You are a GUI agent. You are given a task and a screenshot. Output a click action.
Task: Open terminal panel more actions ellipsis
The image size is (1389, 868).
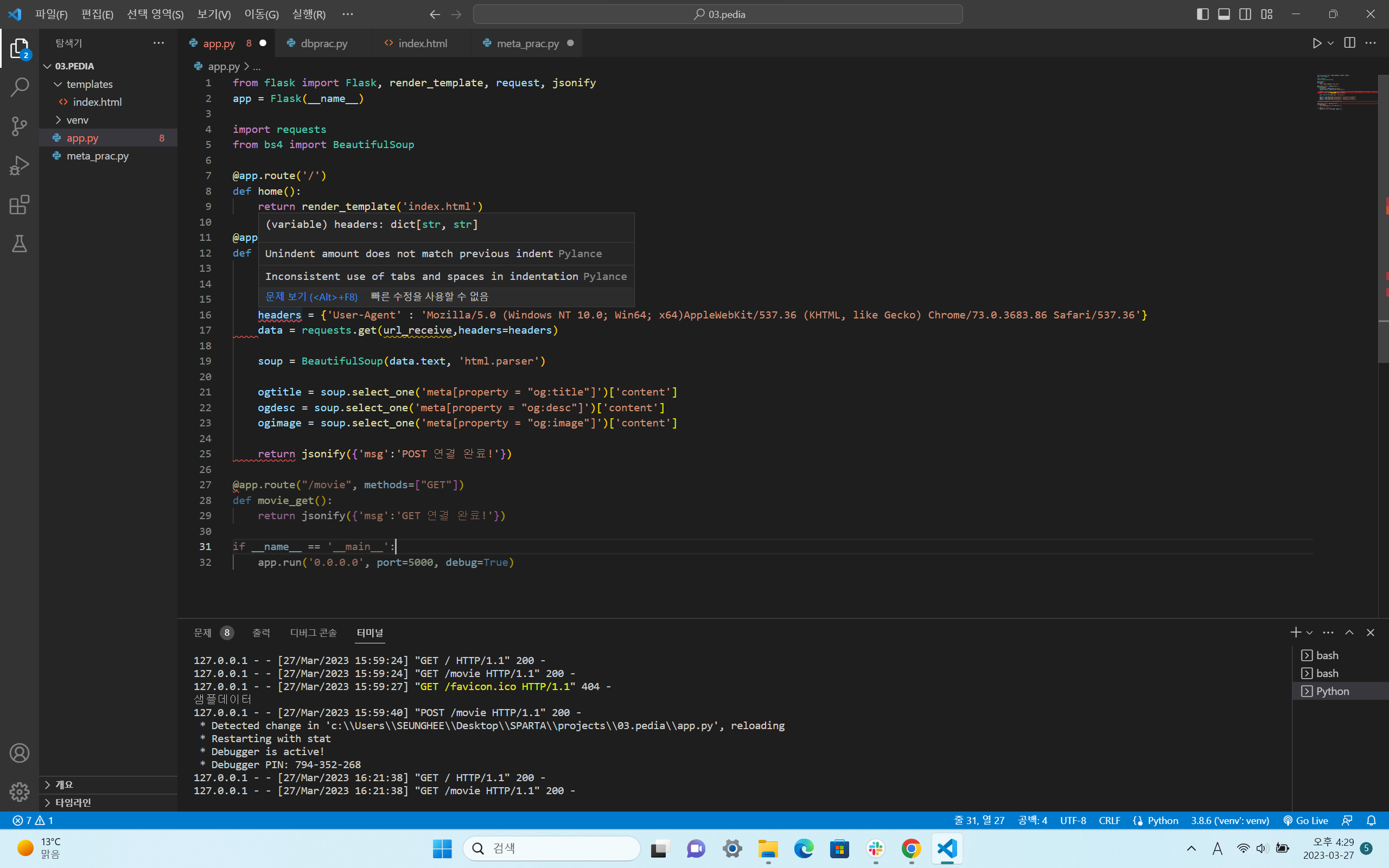[1328, 632]
